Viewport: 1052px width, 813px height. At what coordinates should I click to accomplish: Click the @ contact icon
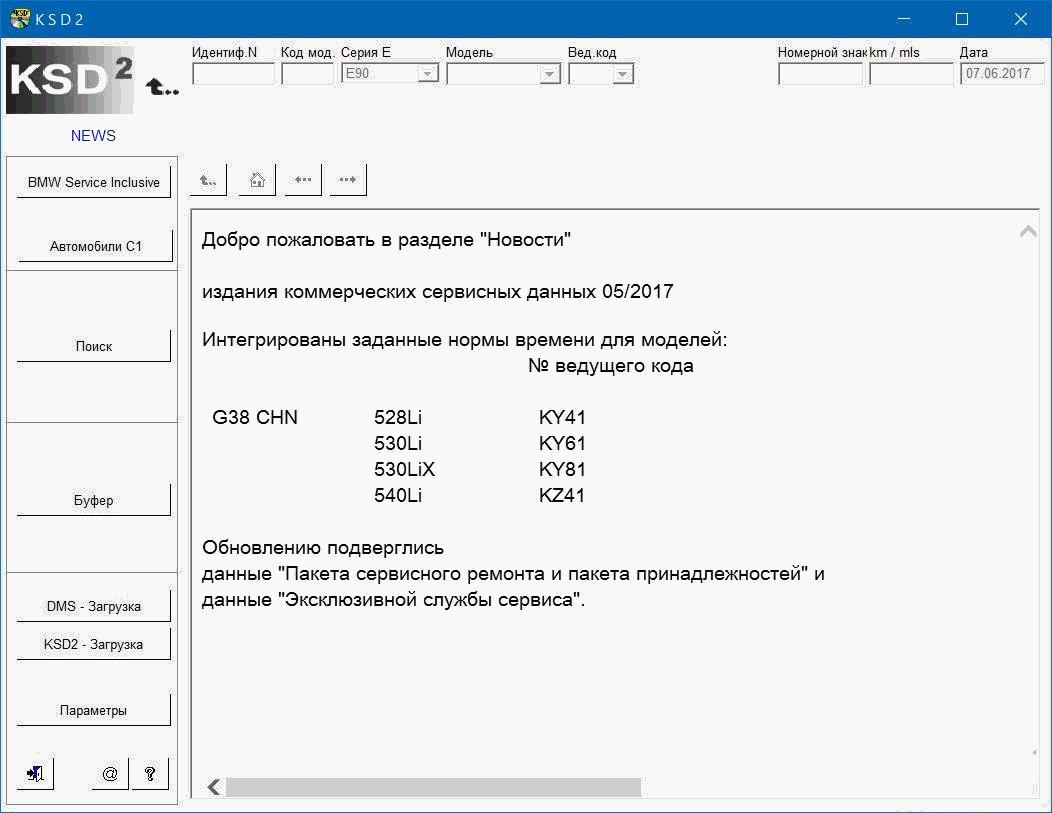click(110, 773)
